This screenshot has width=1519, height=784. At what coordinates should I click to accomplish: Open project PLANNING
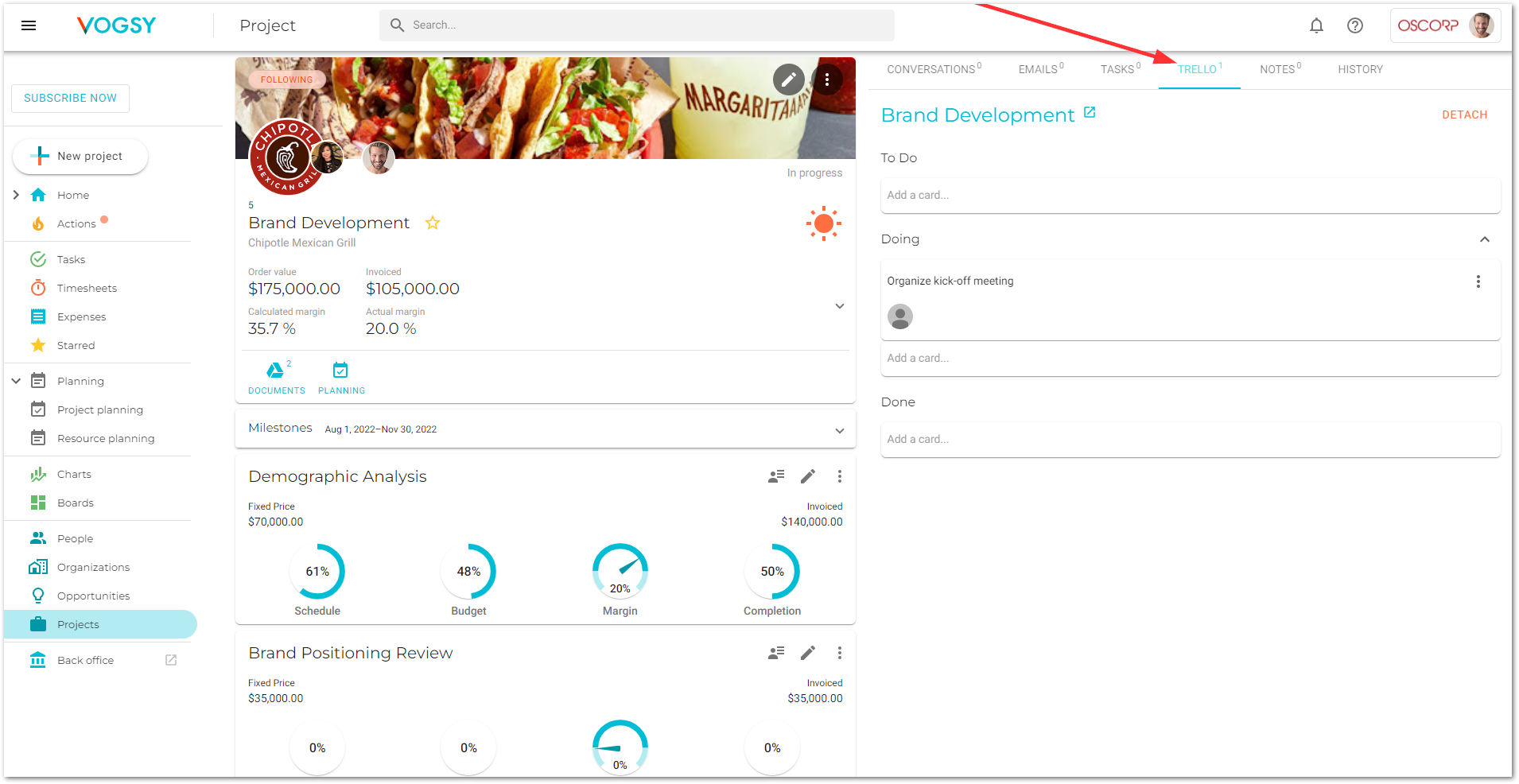click(x=341, y=378)
